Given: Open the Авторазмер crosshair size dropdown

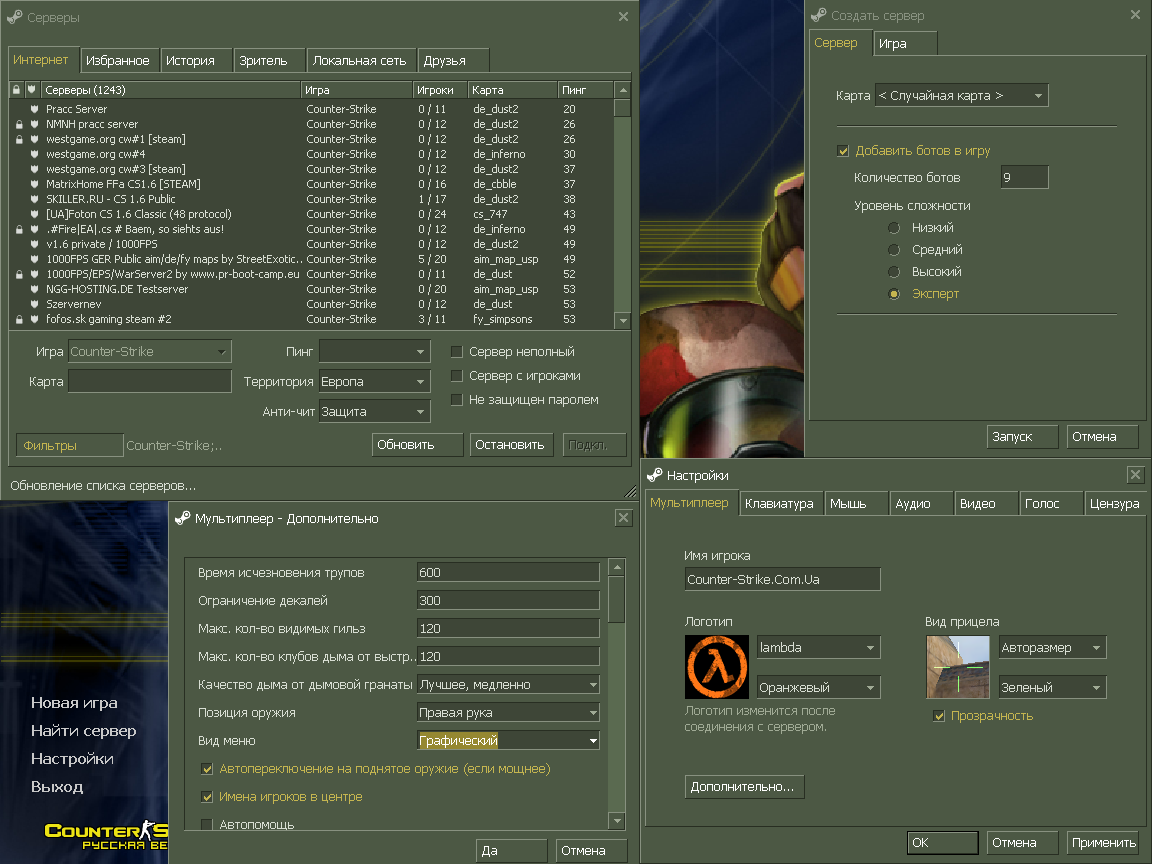Looking at the screenshot, I should click(x=1053, y=647).
